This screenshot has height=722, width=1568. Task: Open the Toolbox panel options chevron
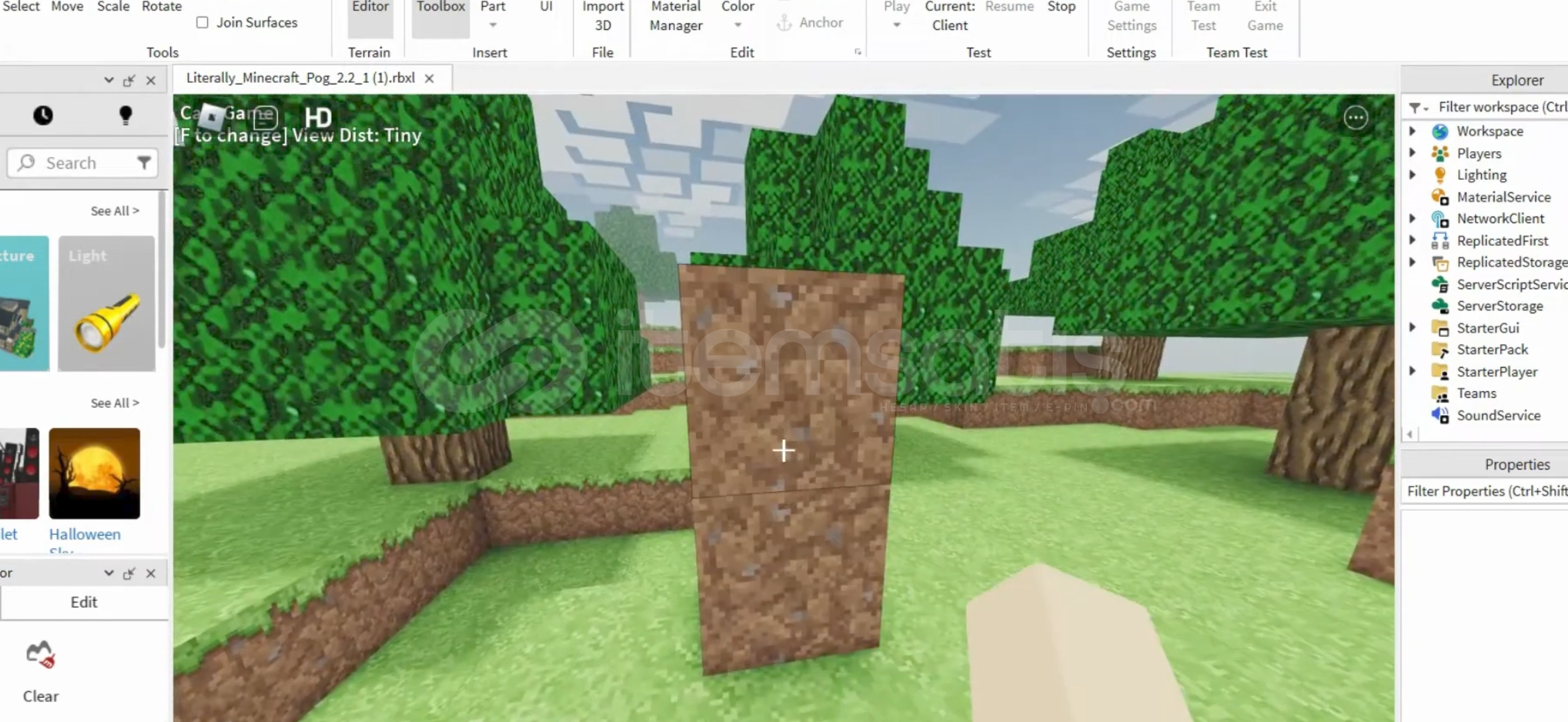click(x=108, y=80)
